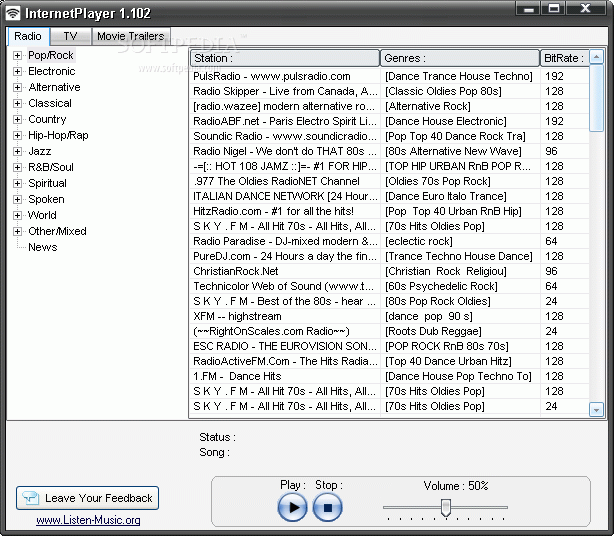Select the ChristianRock.Net station
Screen dimensions: 614x536
pos(390,271)
